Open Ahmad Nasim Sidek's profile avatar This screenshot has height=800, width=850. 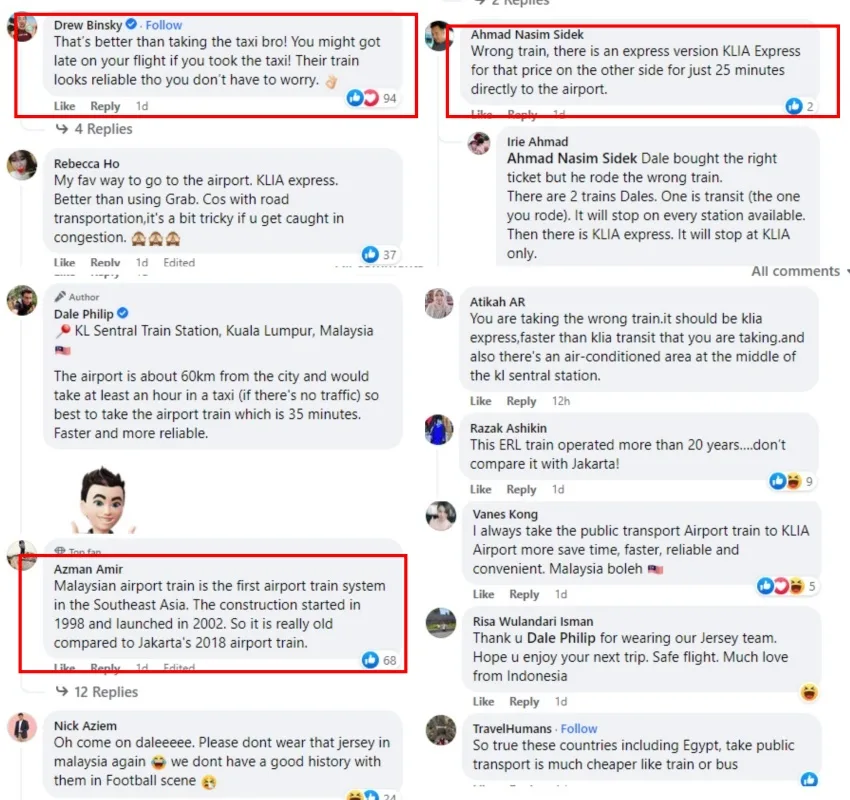click(x=442, y=36)
